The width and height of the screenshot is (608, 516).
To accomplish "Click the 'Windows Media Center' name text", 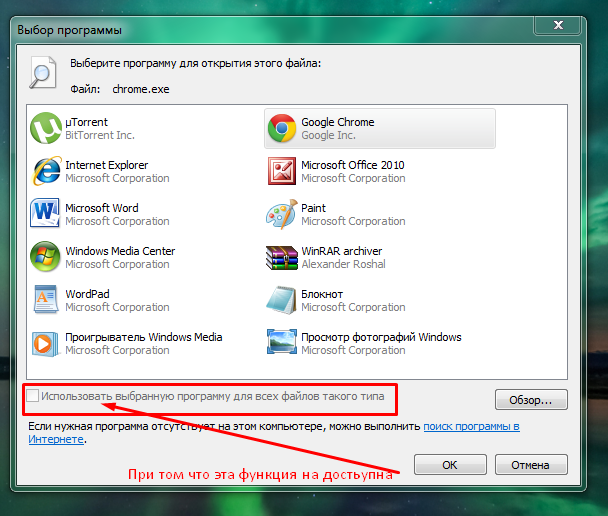I will pyautogui.click(x=120, y=251).
